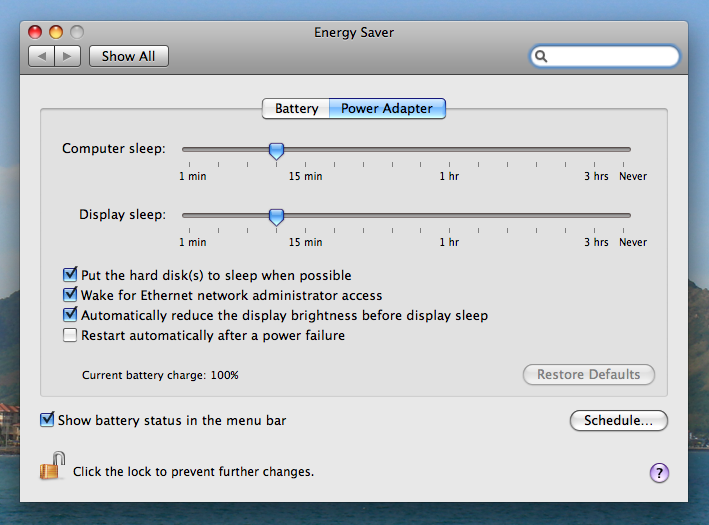Minimize the window with the yellow button
The height and width of the screenshot is (525, 709).
56,32
